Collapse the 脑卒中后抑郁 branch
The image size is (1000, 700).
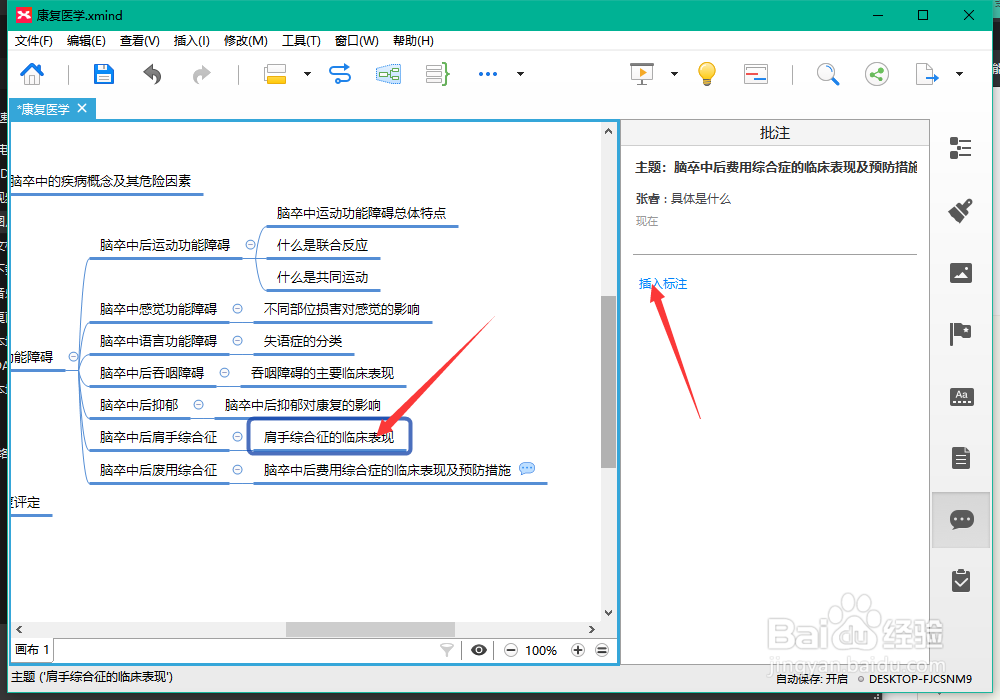[199, 405]
